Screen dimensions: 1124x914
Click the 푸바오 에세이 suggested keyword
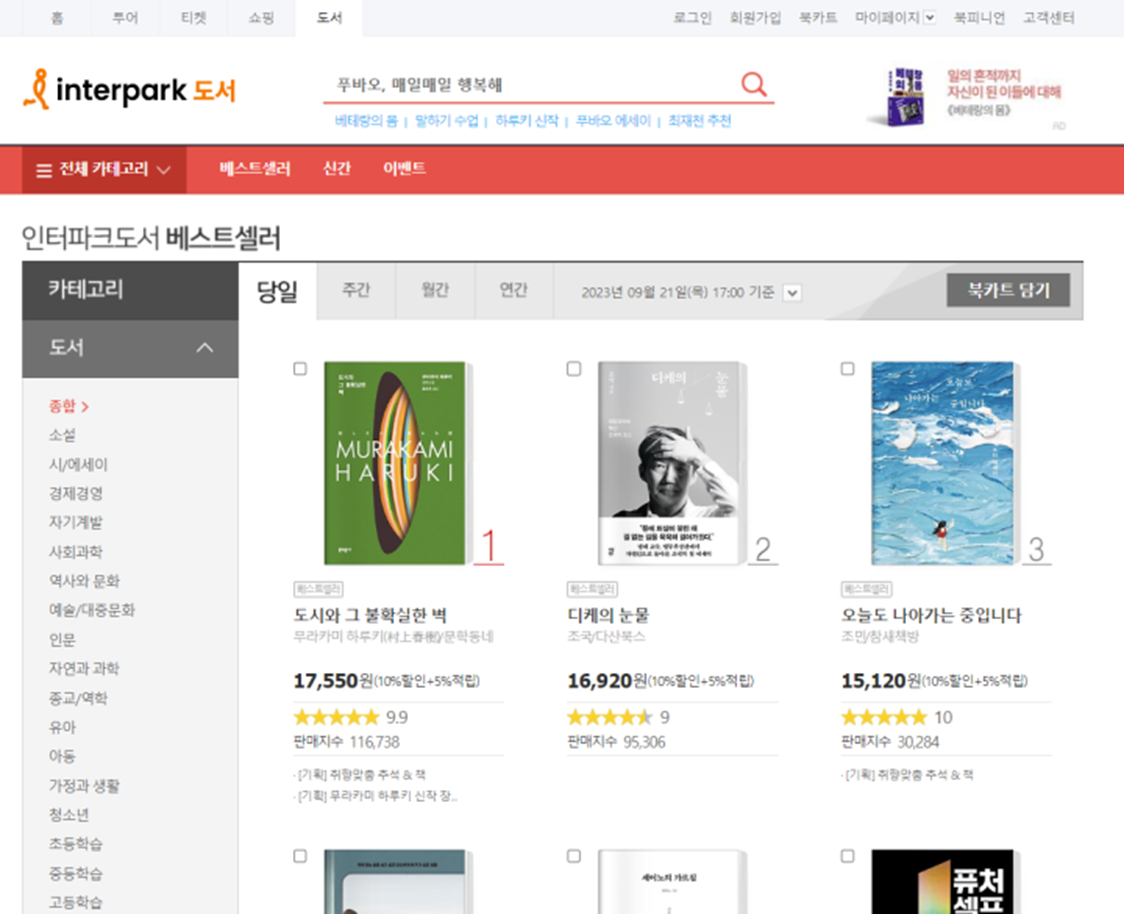click(614, 121)
